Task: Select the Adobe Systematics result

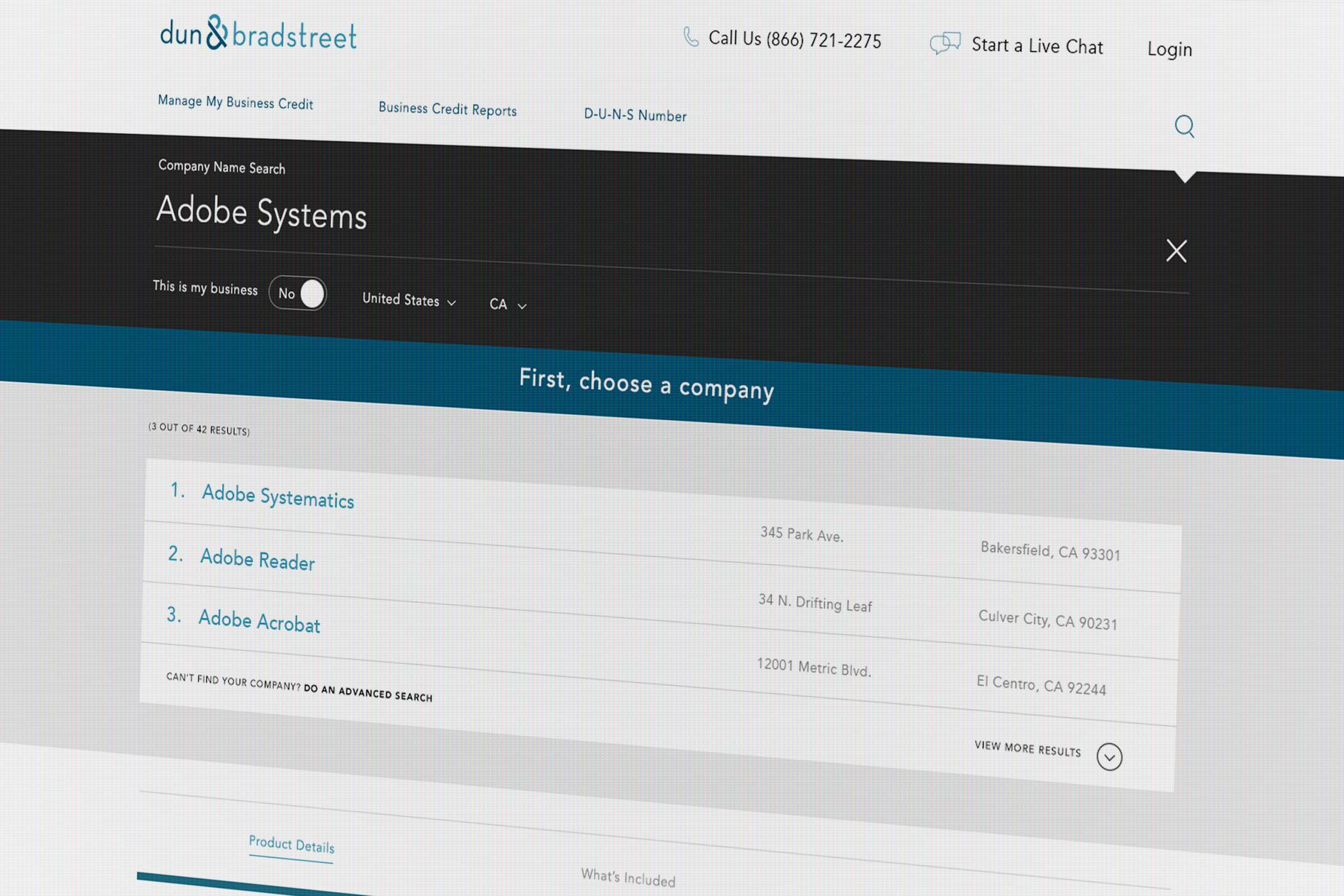Action: click(x=278, y=497)
